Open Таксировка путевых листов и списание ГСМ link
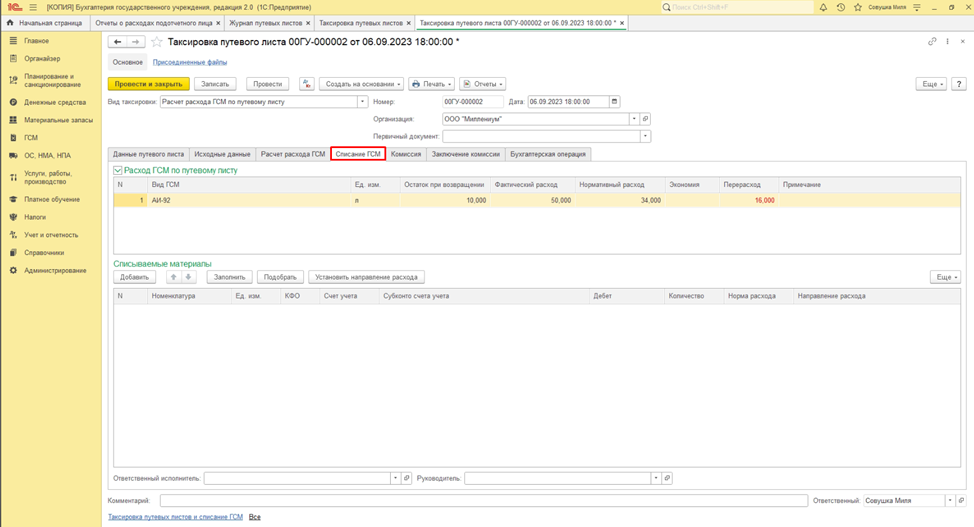 pos(176,517)
